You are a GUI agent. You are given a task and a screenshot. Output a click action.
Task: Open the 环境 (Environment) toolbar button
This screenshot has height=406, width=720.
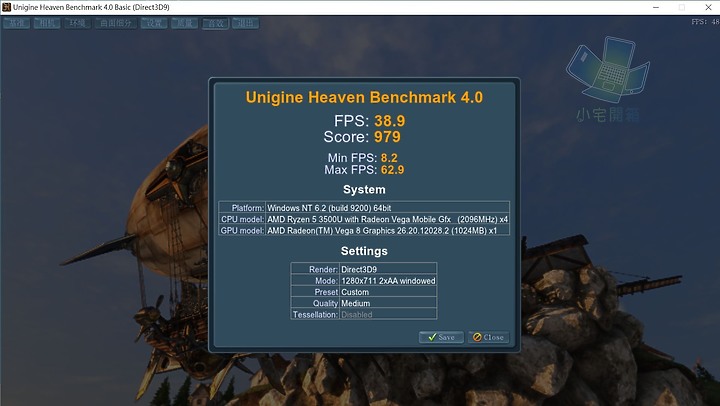78,23
